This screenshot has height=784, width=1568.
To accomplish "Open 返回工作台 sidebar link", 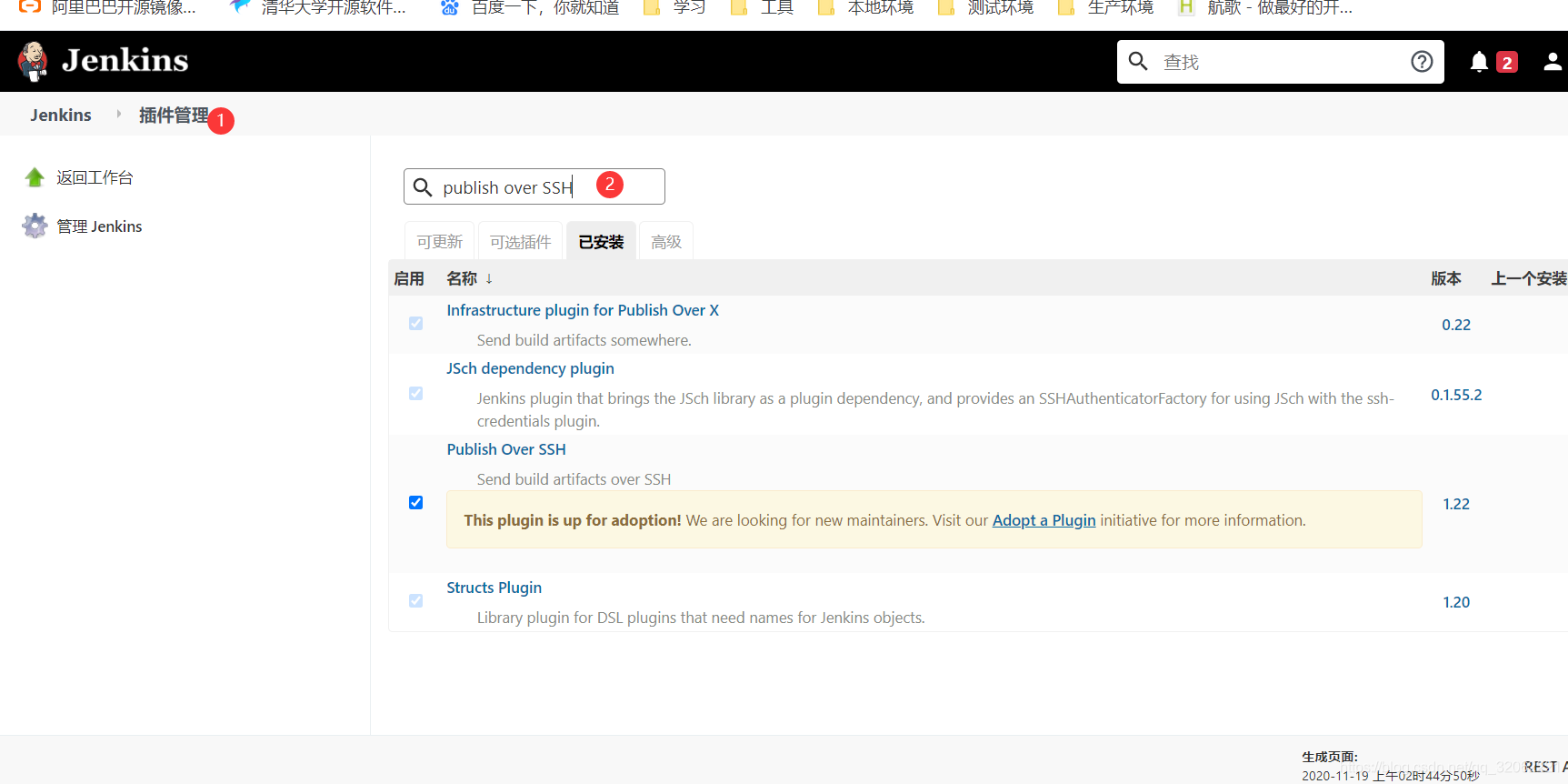I will (95, 177).
